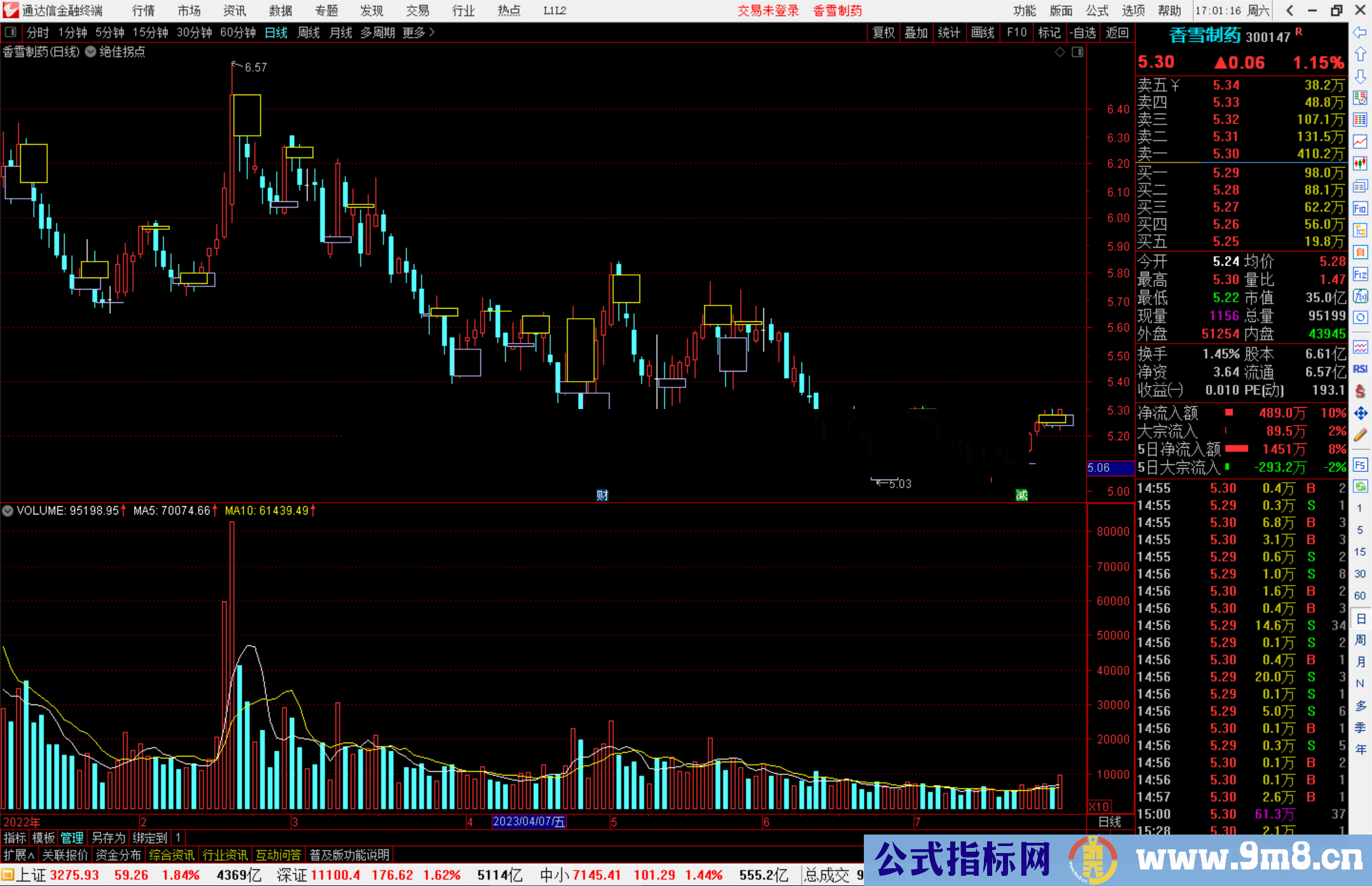Open the 绝佳拐点 indicator dropdown

coord(91,52)
